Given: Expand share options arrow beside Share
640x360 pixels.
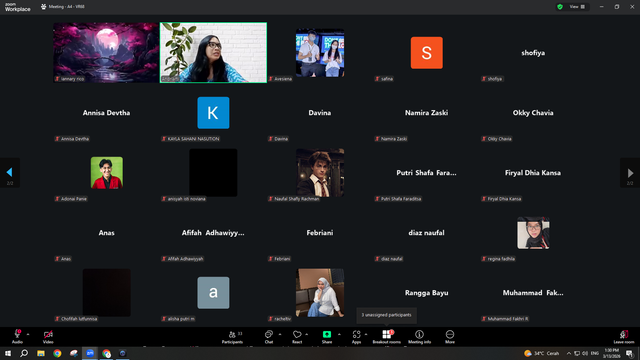Looking at the screenshot, I should [339, 334].
